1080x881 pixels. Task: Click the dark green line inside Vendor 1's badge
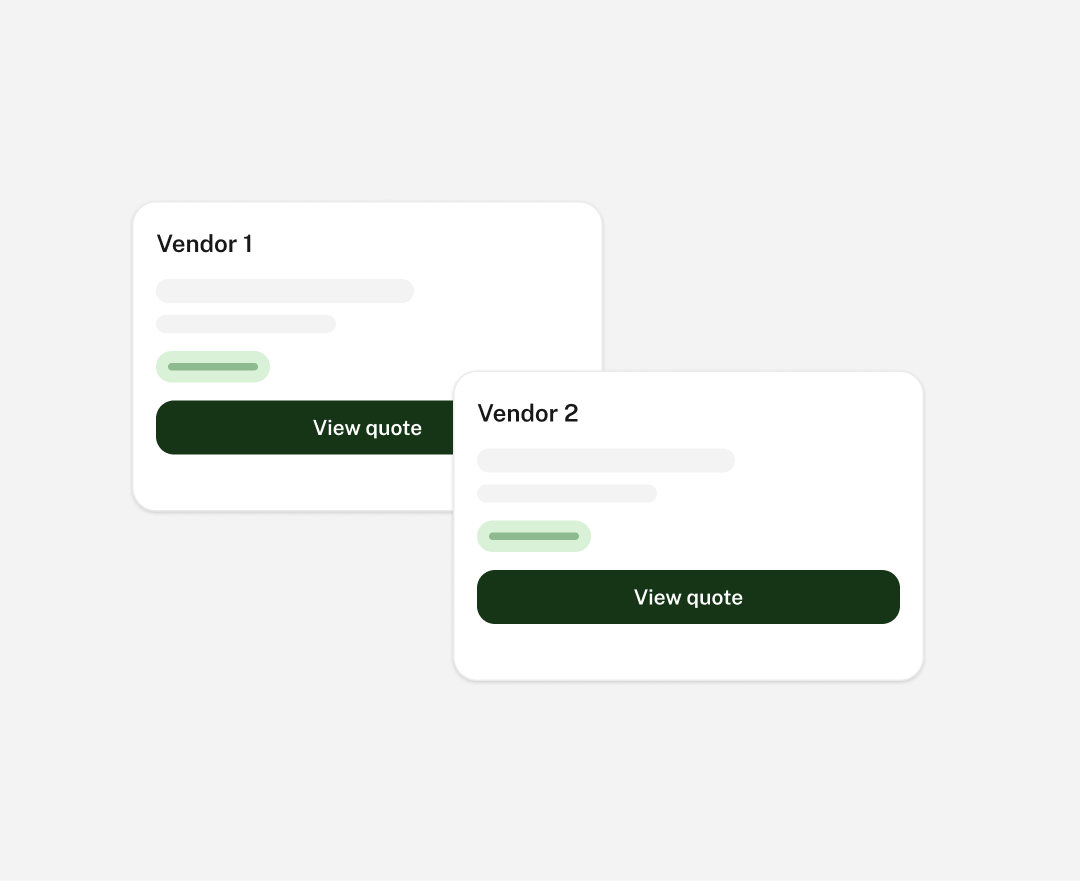[213, 367]
